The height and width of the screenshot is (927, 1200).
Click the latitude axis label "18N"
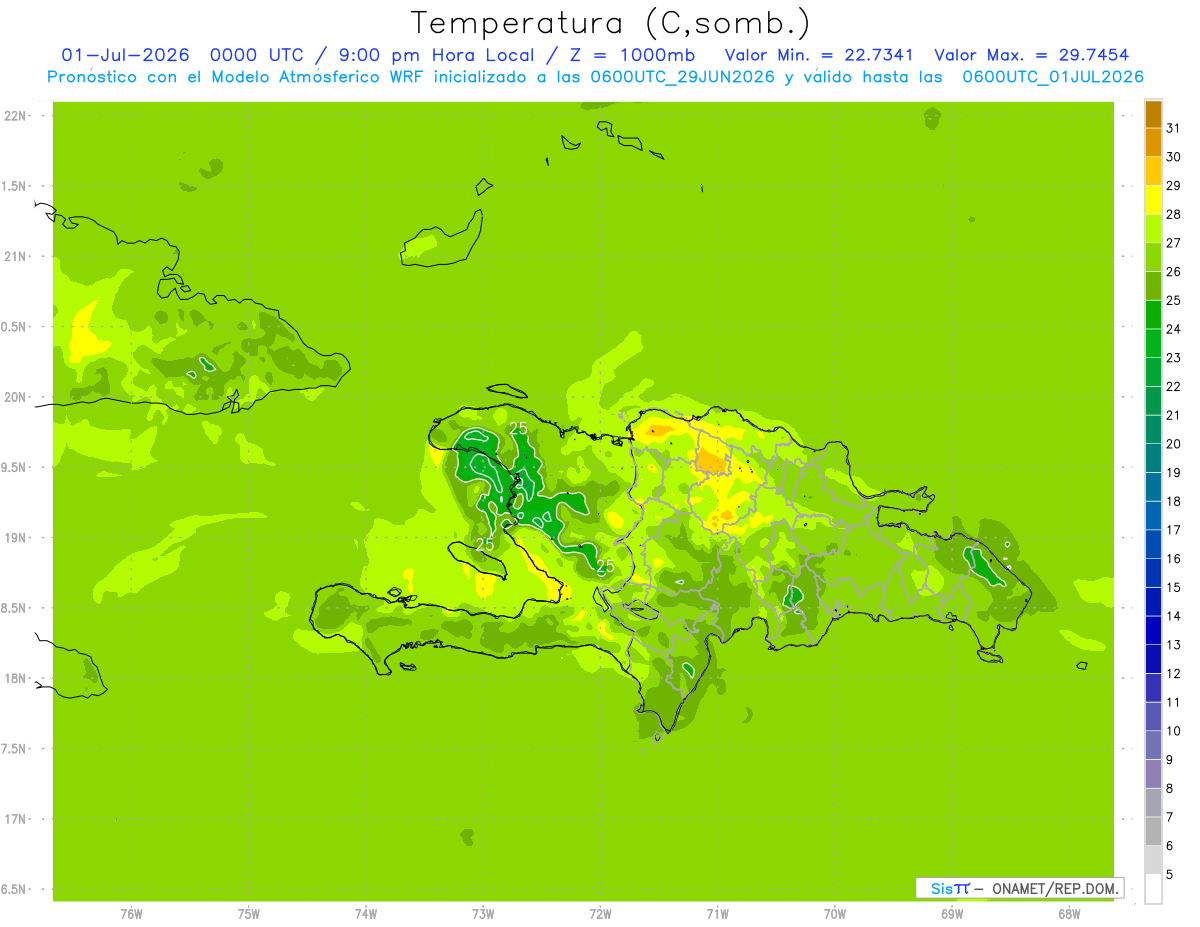16,678
